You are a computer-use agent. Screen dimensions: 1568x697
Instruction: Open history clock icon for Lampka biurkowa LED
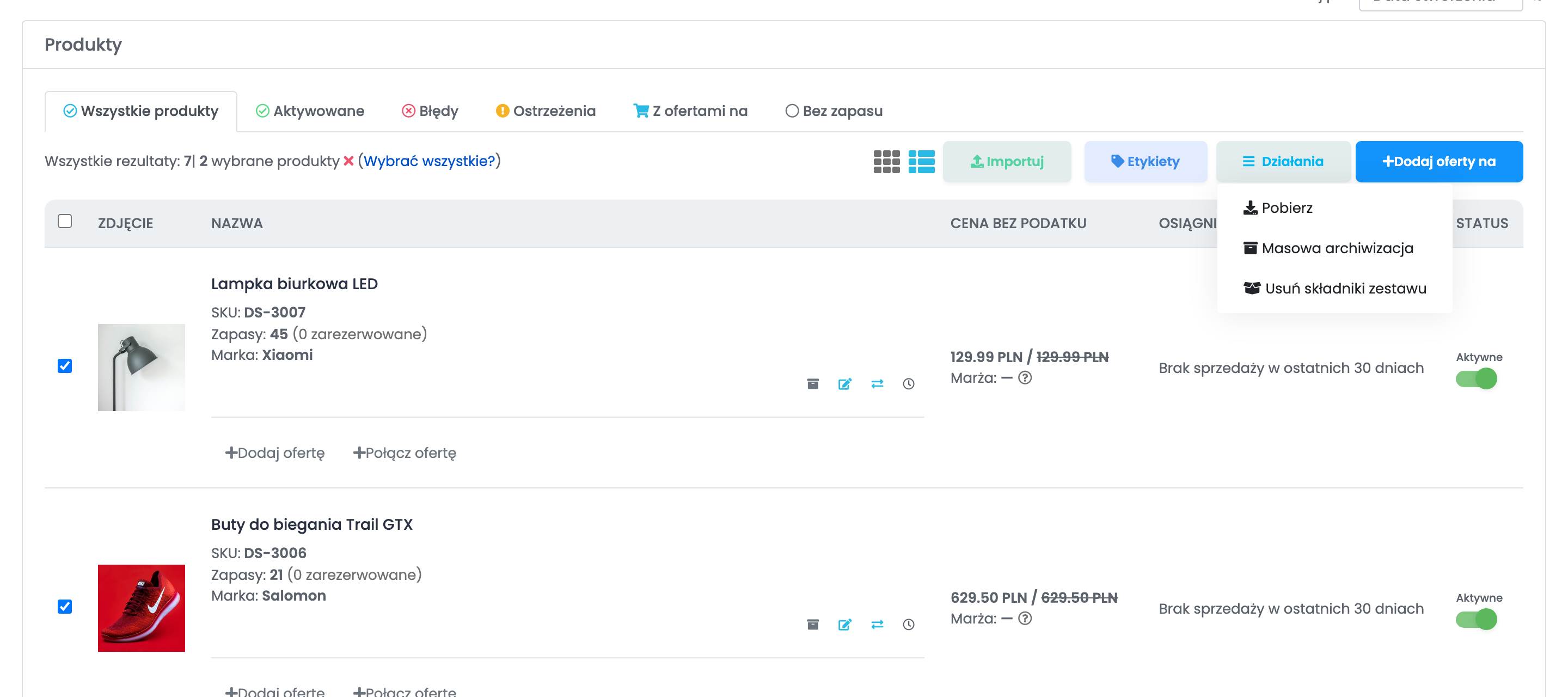point(909,383)
